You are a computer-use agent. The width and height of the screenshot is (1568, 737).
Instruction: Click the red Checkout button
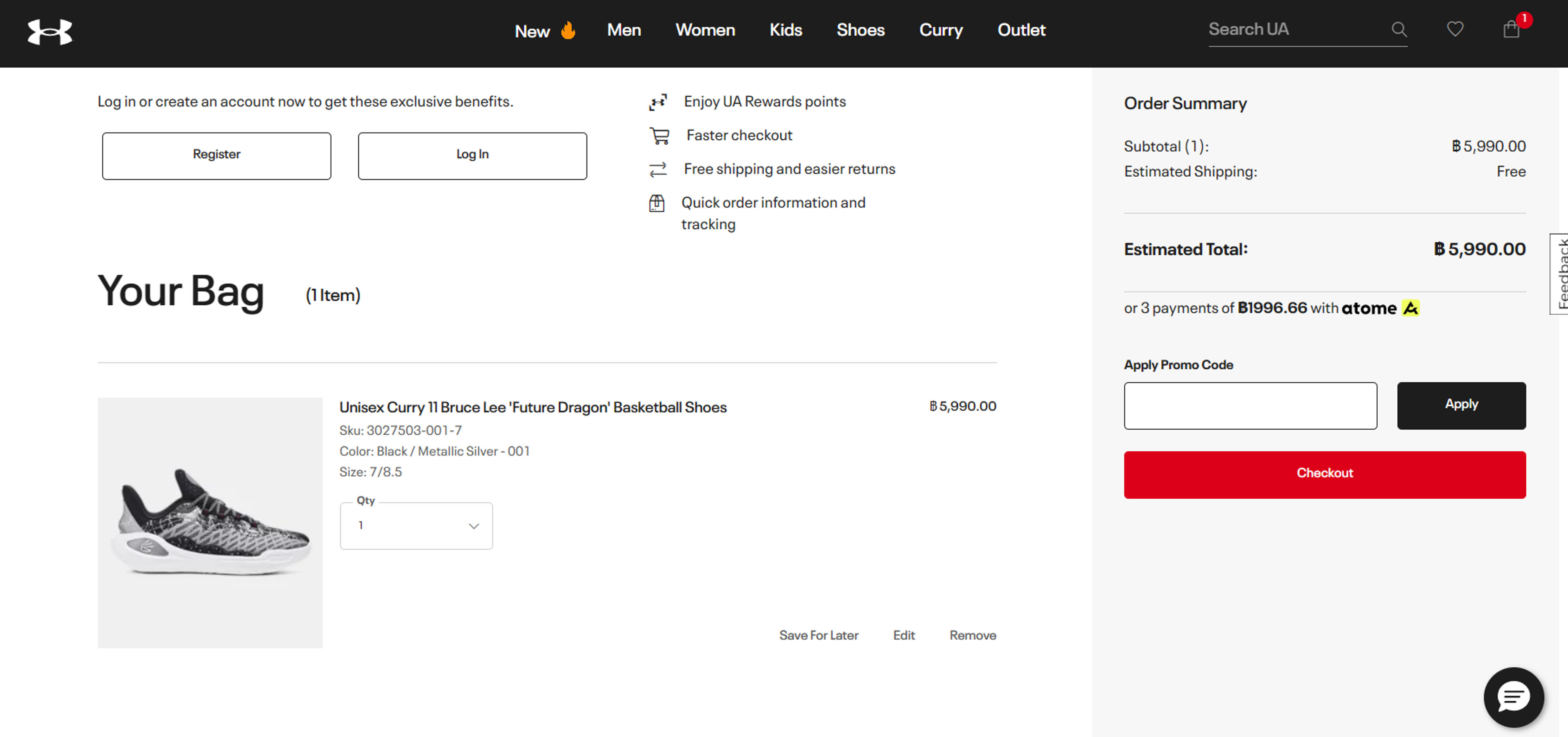pyautogui.click(x=1325, y=475)
